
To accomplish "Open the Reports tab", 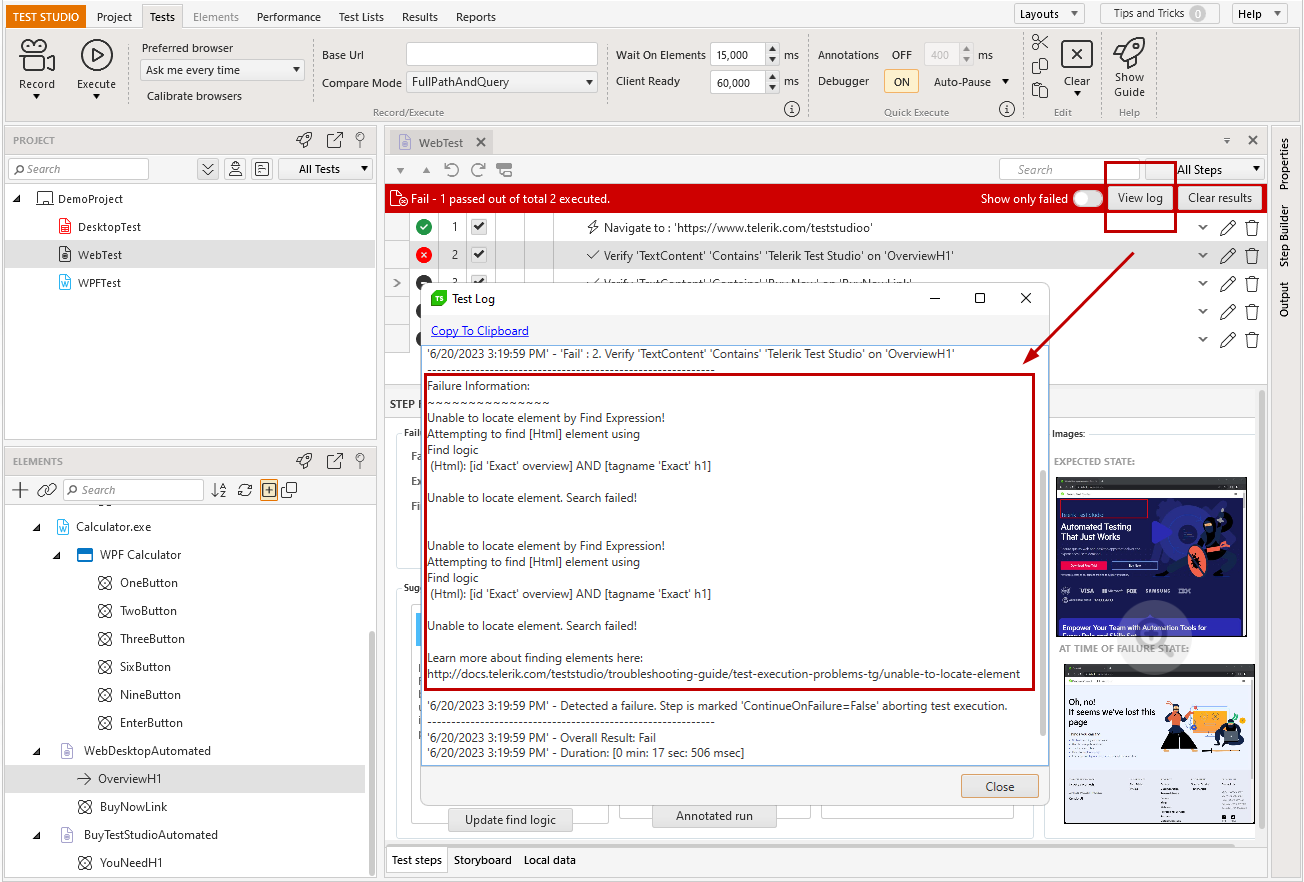I will pyautogui.click(x=476, y=17).
